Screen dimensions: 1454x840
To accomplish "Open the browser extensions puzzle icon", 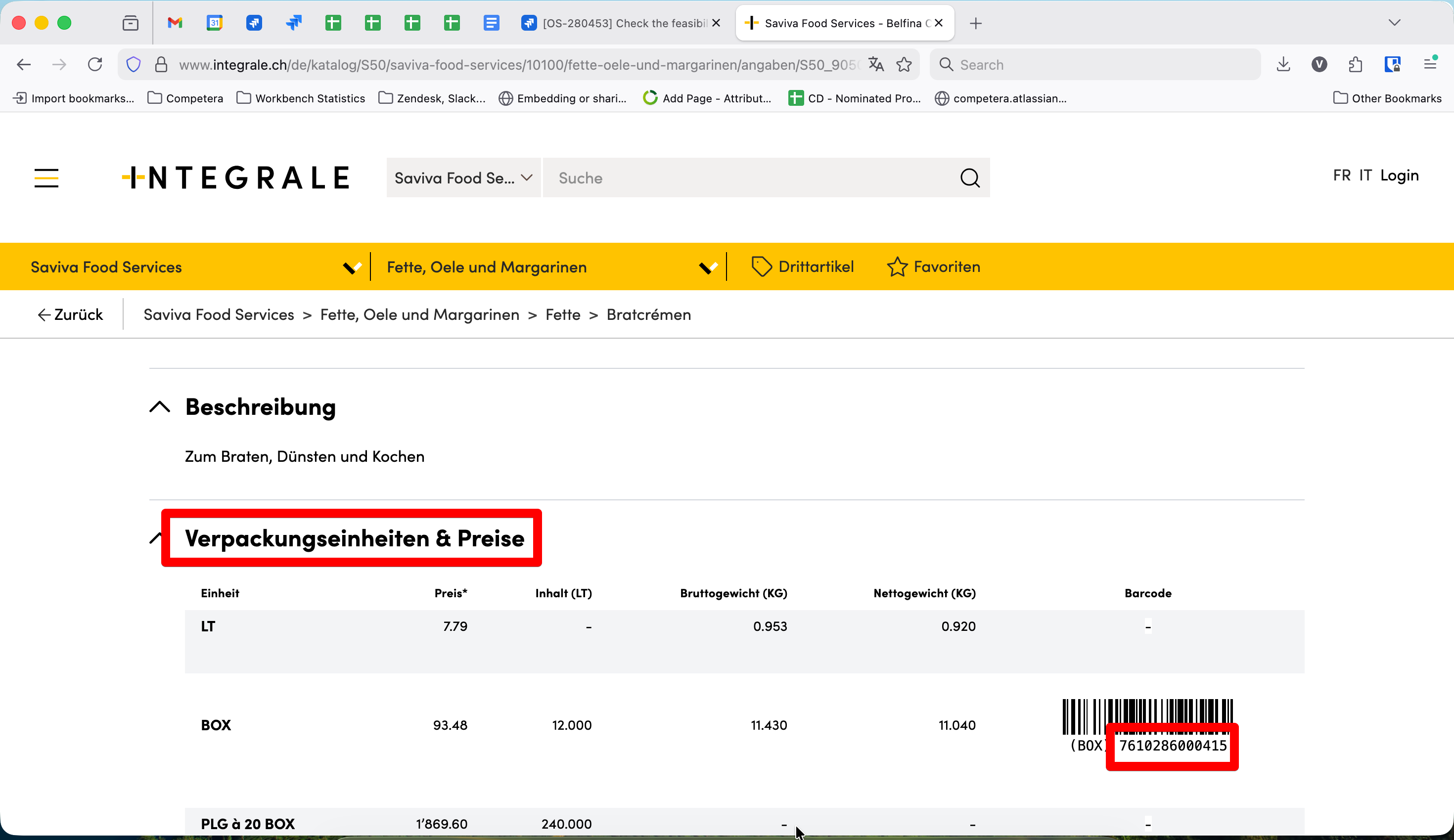I will pos(1355,65).
